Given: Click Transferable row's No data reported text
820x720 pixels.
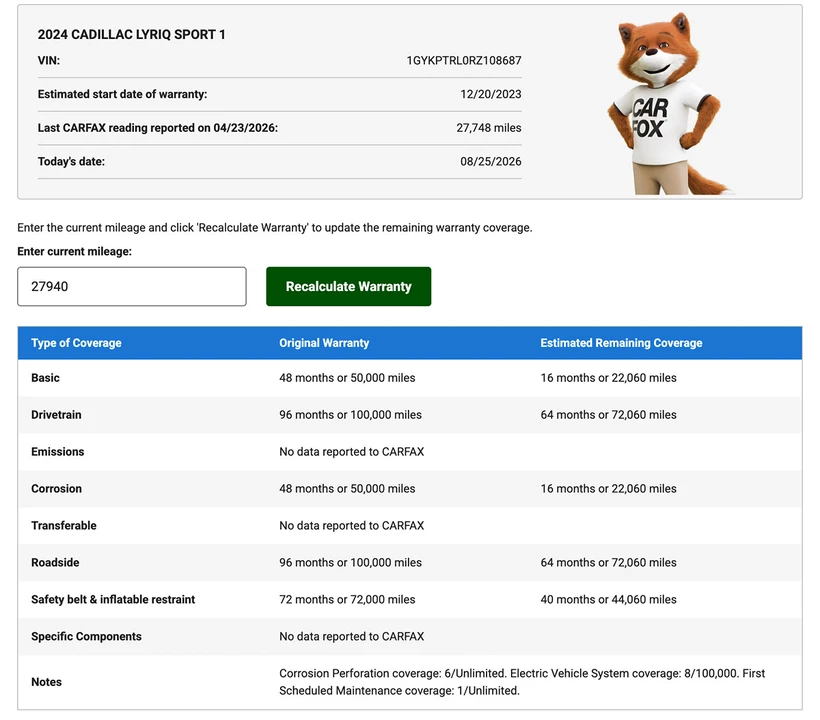Looking at the screenshot, I should click(351, 525).
